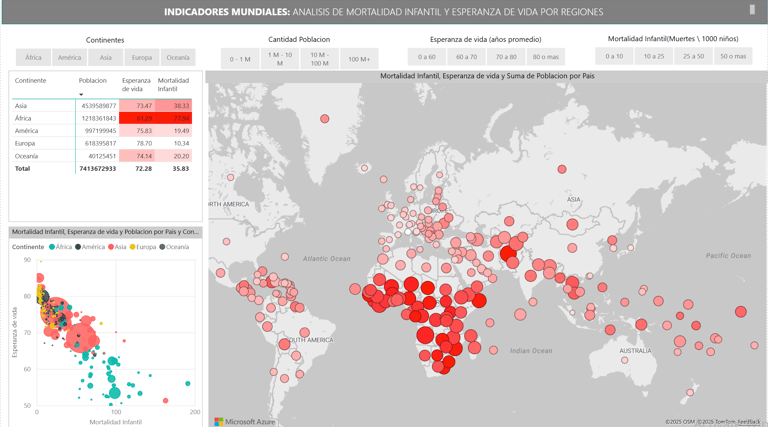Filter life expectancy 70 a 80
This screenshot has height=427, width=768.
[506, 57]
